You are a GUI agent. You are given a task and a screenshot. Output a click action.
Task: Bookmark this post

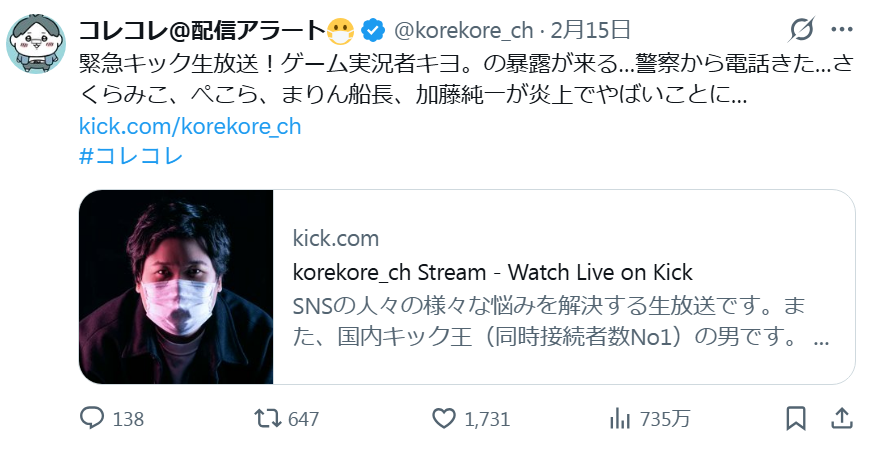coord(796,418)
